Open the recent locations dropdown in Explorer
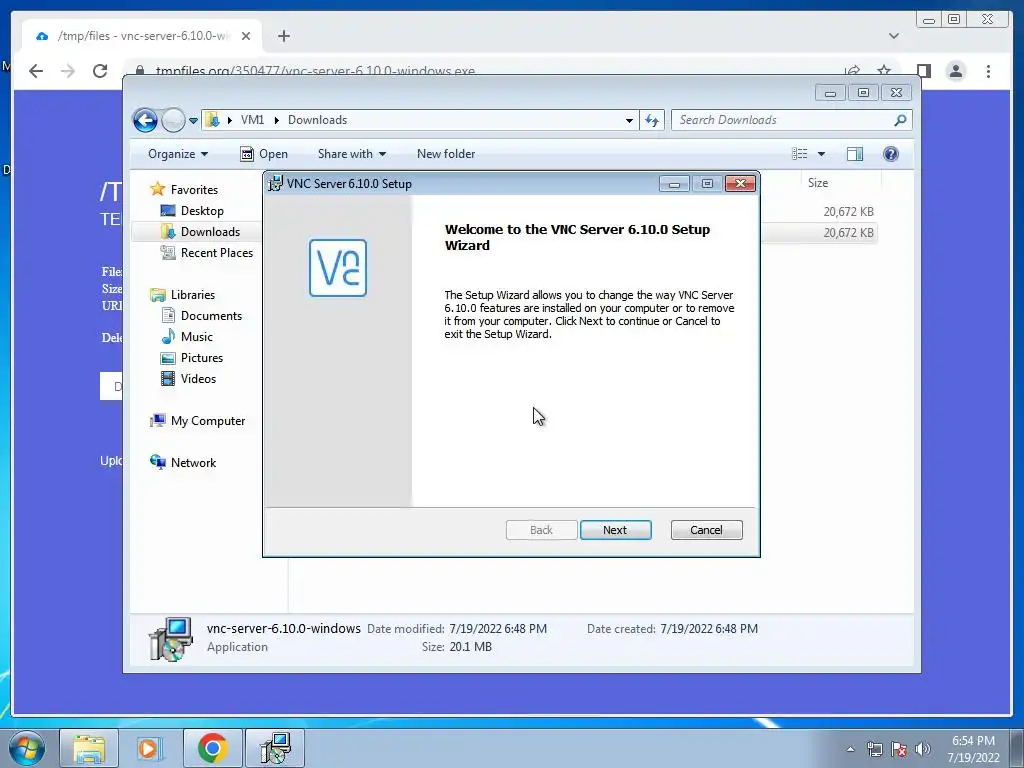The height and width of the screenshot is (768, 1024). pyautogui.click(x=193, y=120)
